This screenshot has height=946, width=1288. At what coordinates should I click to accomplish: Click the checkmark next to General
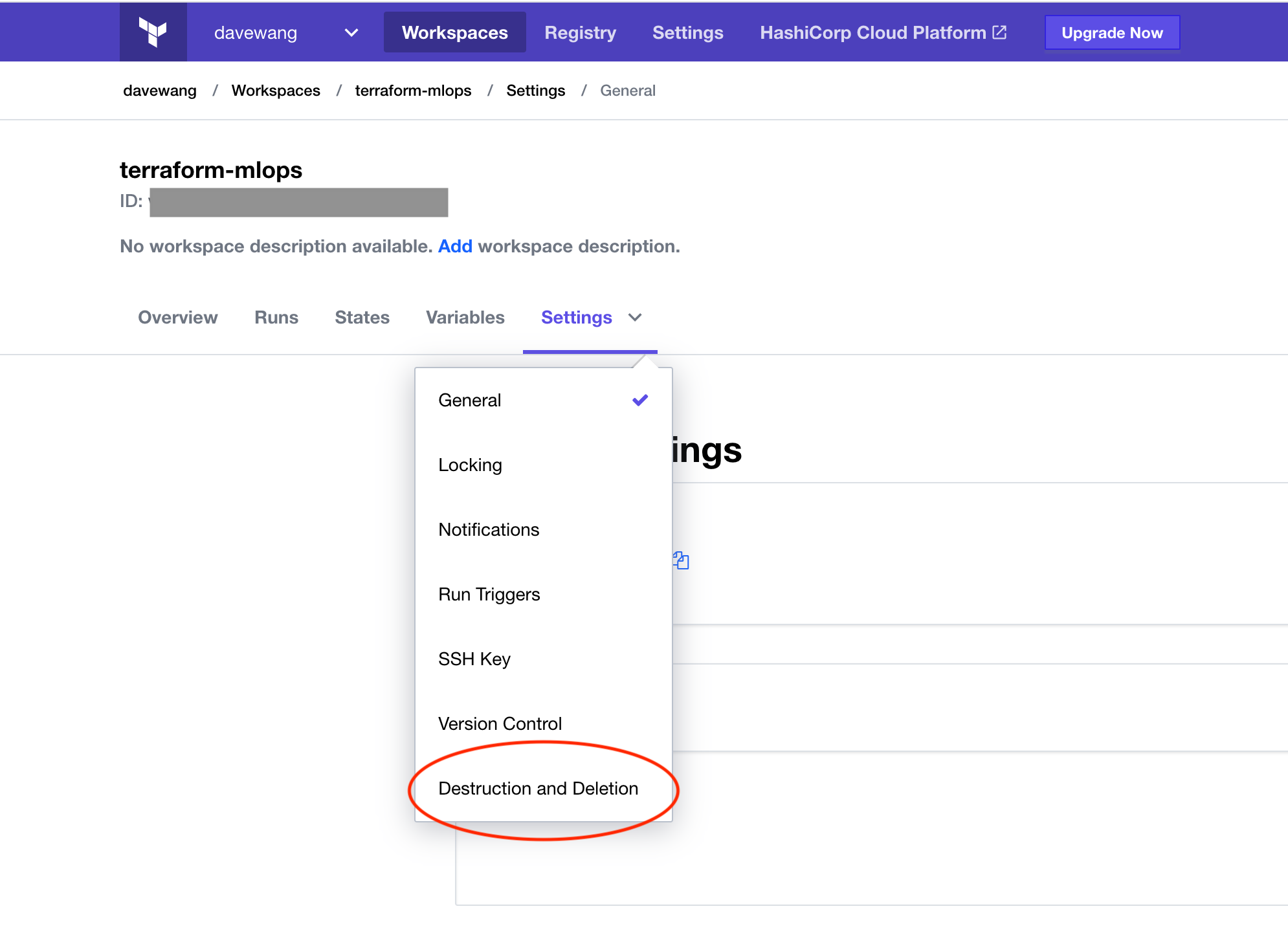click(x=640, y=400)
